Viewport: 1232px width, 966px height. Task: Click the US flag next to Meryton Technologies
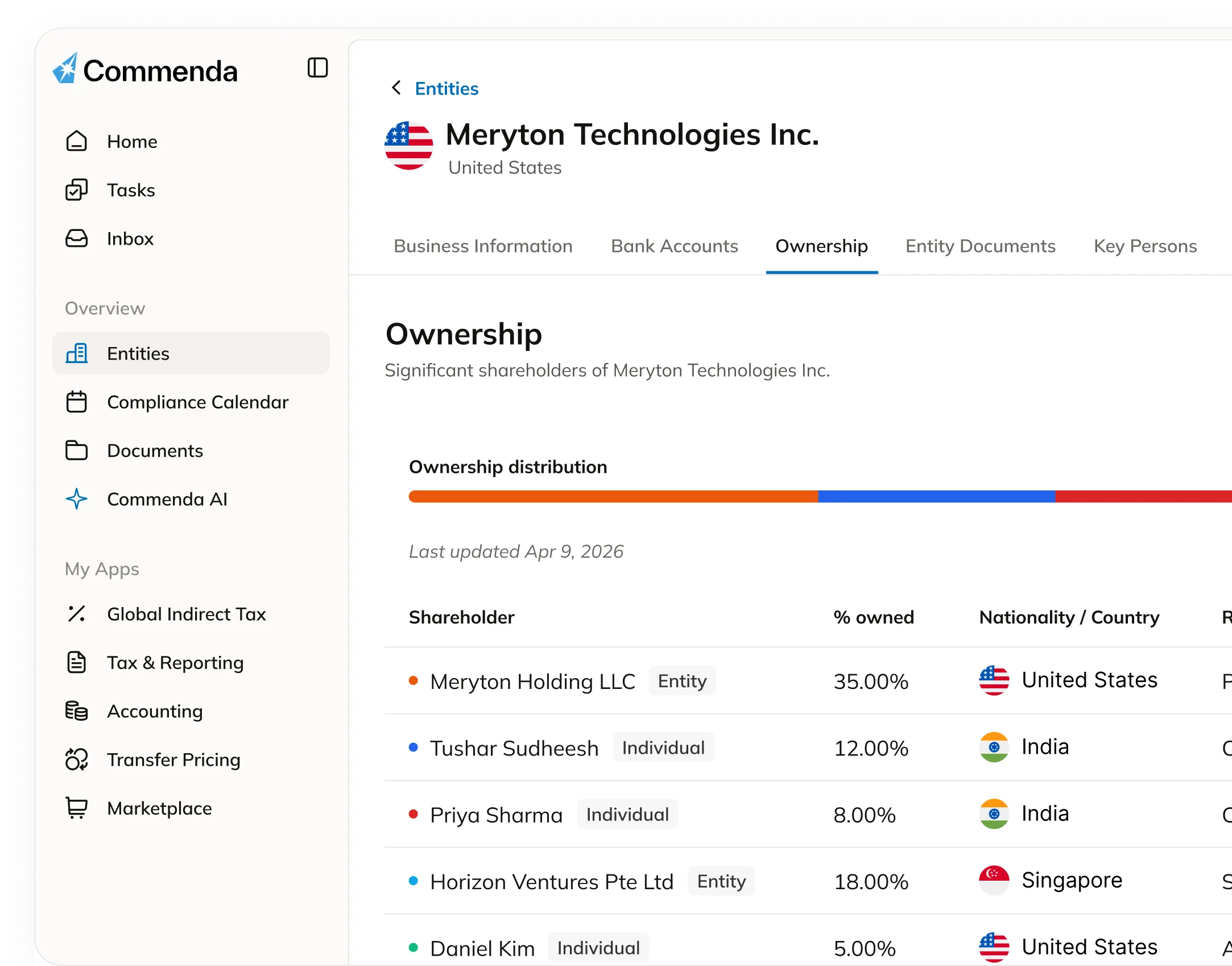pos(408,145)
